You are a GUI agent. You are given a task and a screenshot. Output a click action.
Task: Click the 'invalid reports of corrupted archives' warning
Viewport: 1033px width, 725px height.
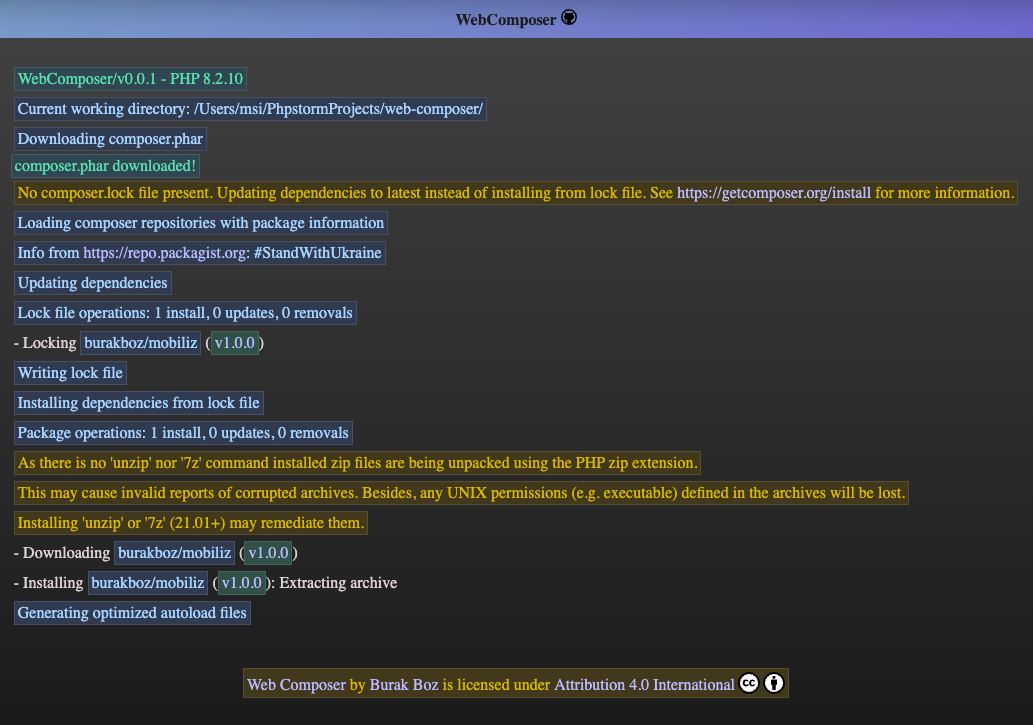[461, 493]
